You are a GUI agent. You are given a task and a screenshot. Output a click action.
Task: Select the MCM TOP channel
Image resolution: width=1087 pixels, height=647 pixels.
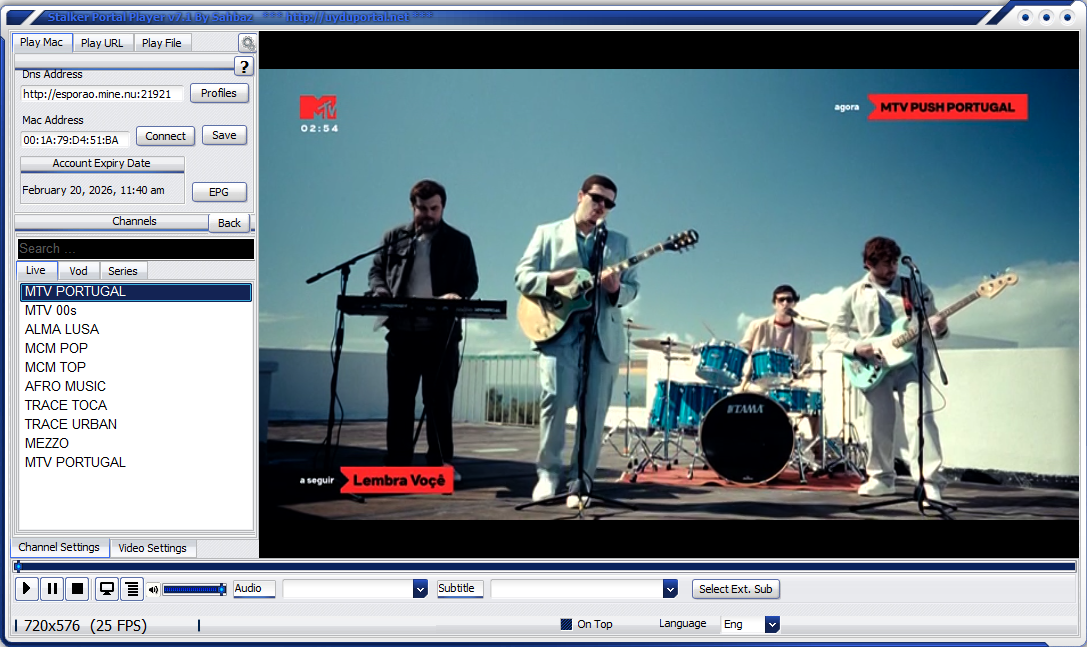[x=136, y=368]
